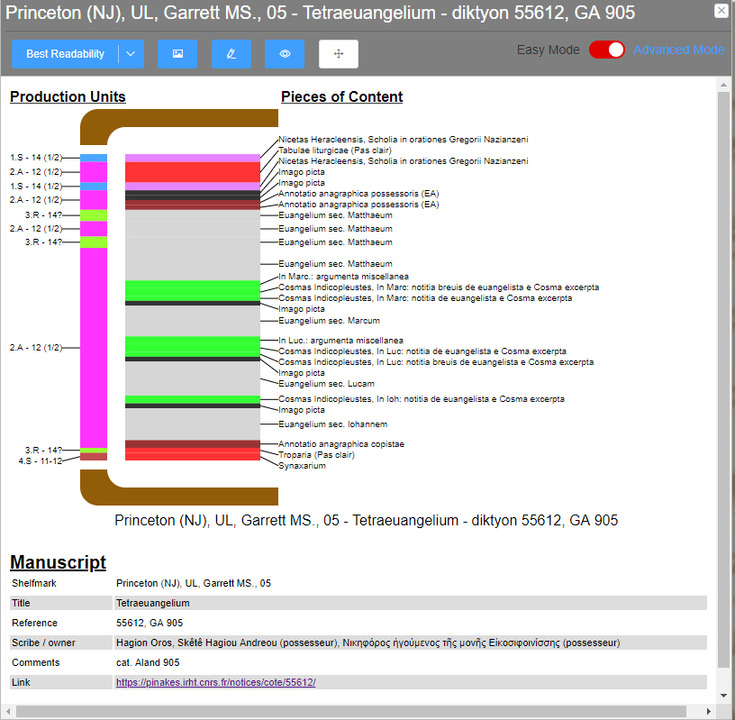Select the large magenta 2.A - 12 (1/2) unit block
735x720 pixels.
pyautogui.click(x=93, y=348)
